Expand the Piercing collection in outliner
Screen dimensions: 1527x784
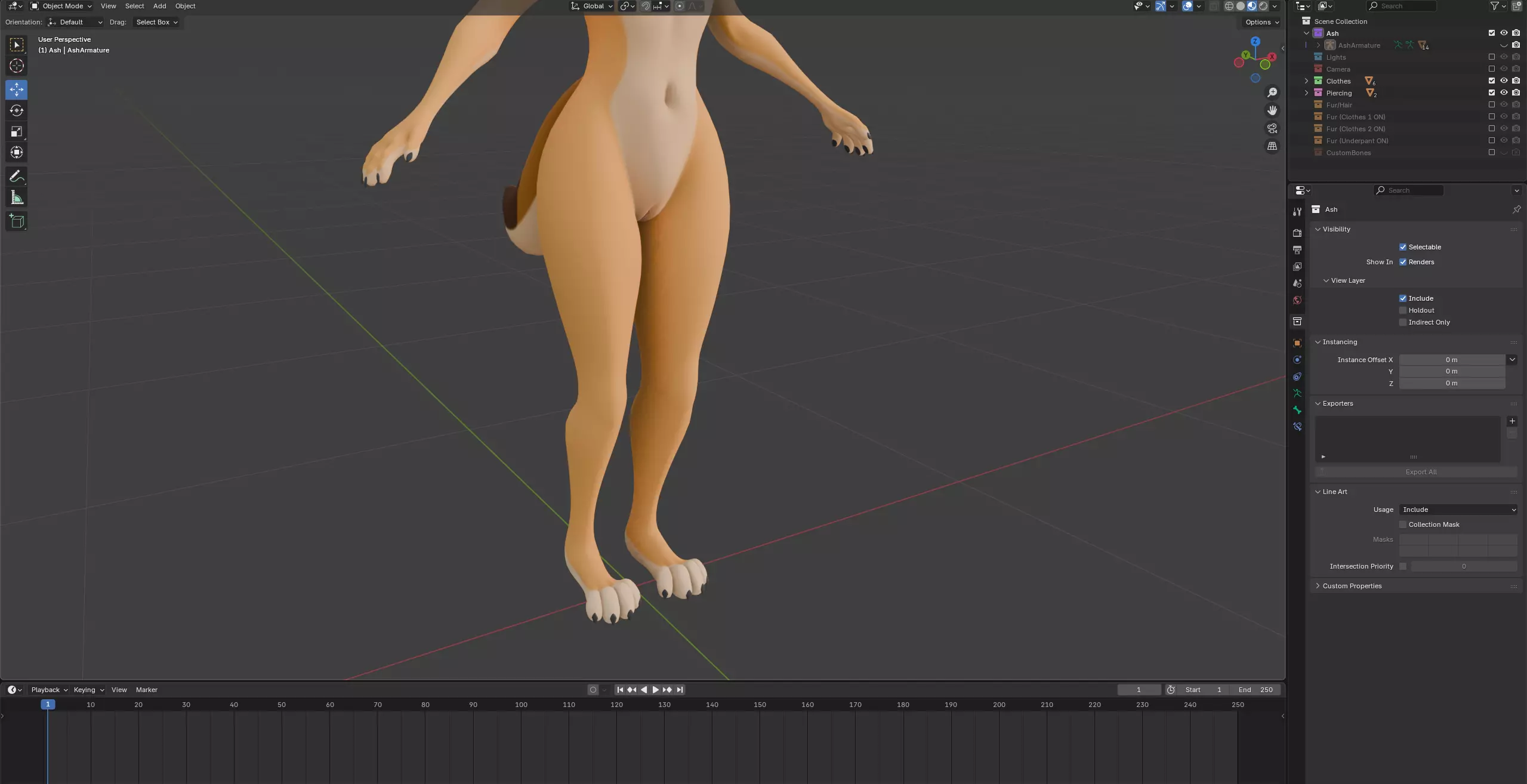click(x=1306, y=92)
